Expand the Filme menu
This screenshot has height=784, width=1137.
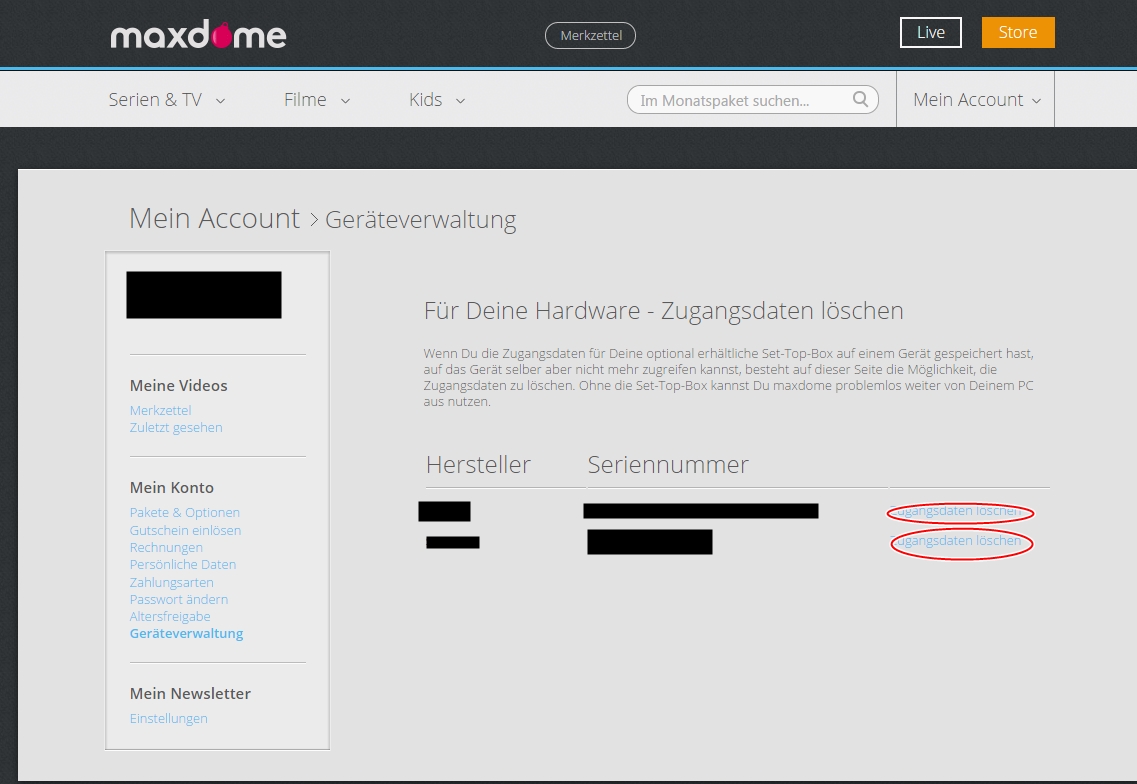[x=317, y=99]
